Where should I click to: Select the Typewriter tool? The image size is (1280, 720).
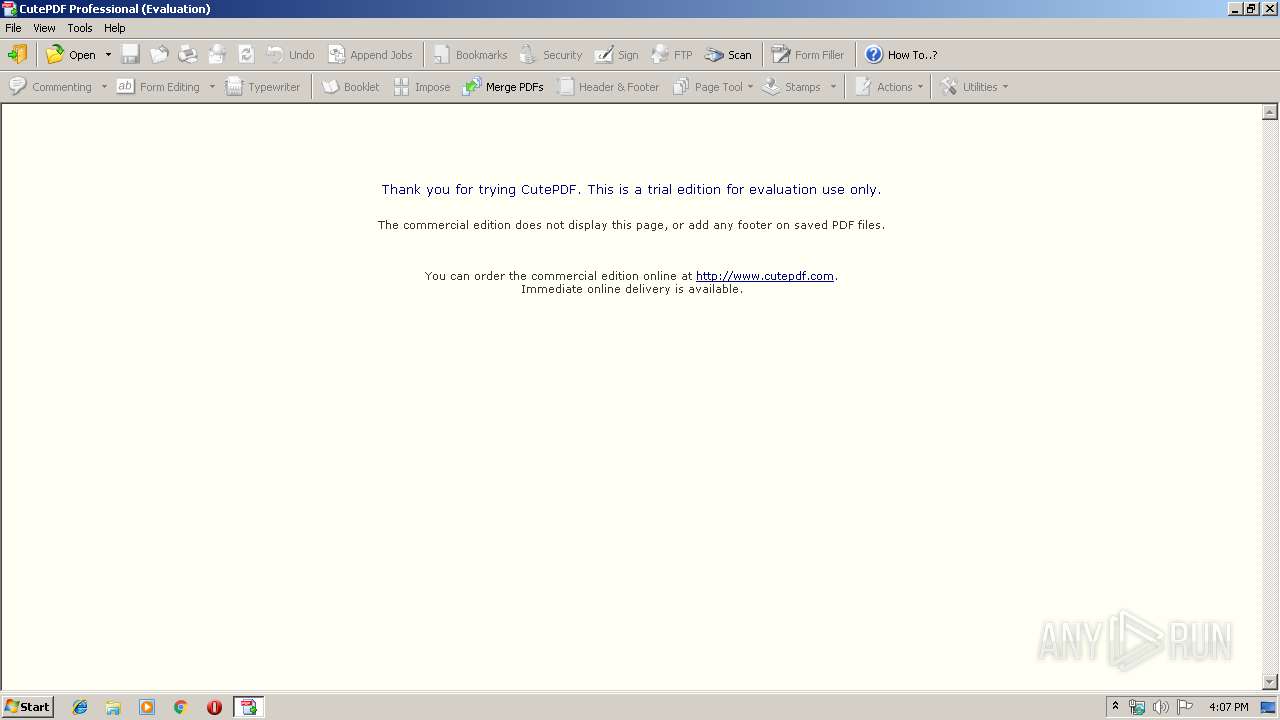point(262,87)
